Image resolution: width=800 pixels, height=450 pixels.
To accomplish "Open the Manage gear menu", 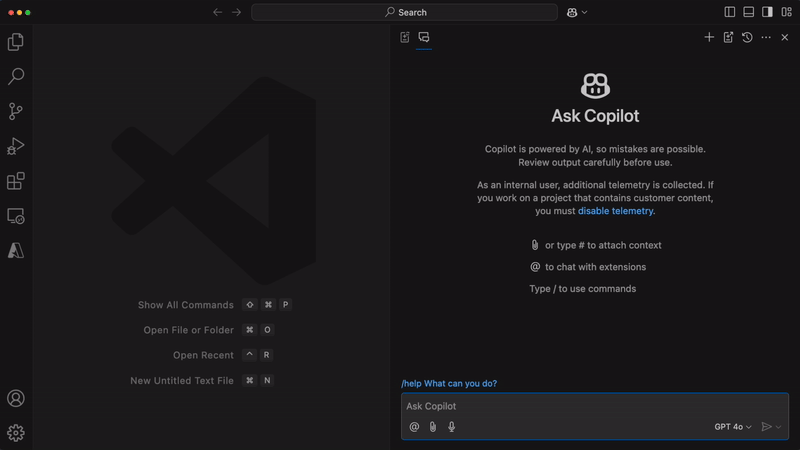I will [x=16, y=433].
